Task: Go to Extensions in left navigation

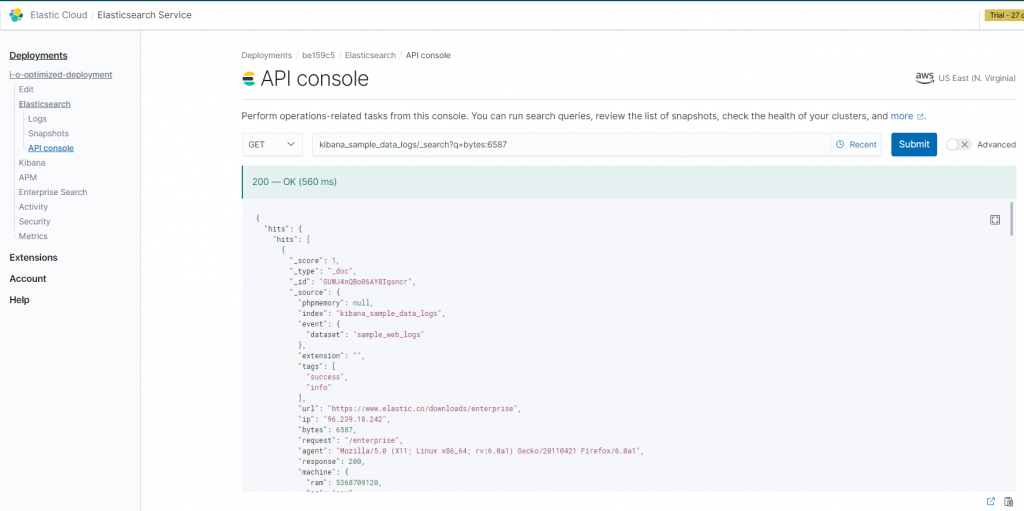Action: click(x=33, y=257)
